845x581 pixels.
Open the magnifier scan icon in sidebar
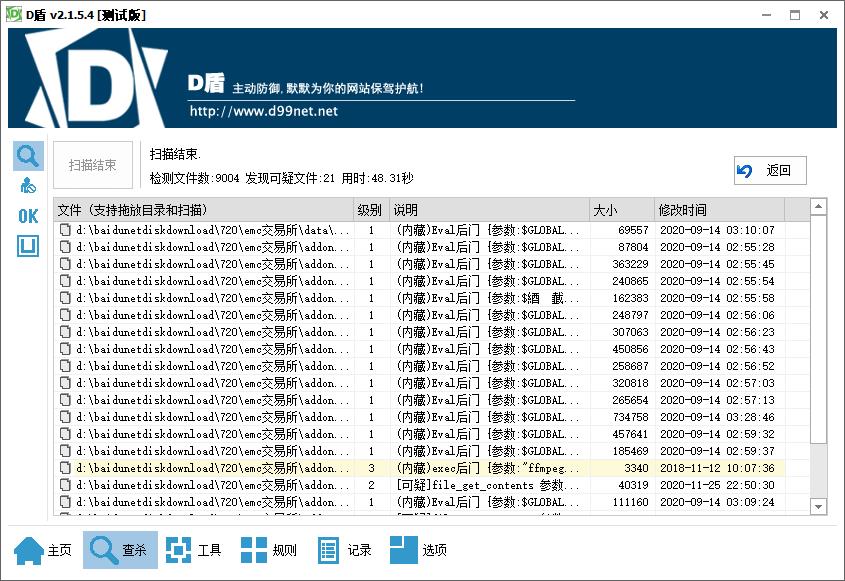28,156
